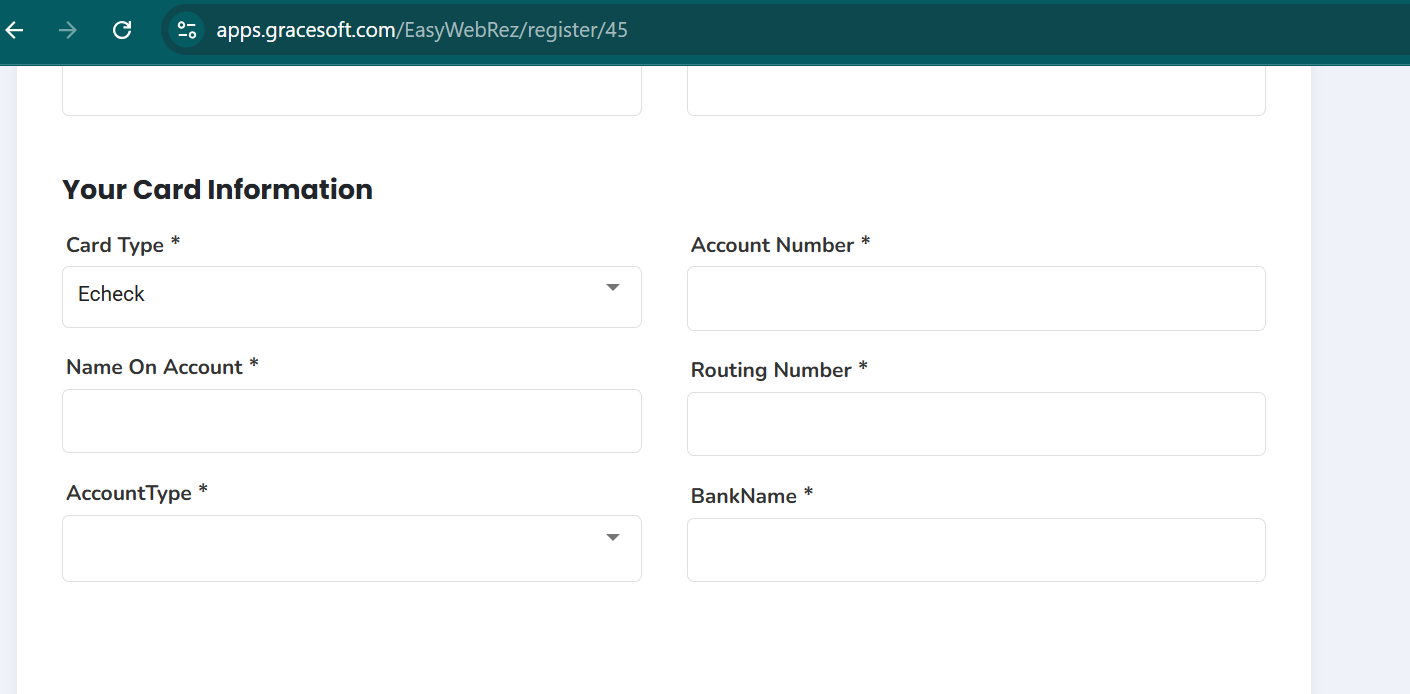Screen dimensions: 1410x694
Task: Open site information icon in address bar
Action: tap(187, 30)
